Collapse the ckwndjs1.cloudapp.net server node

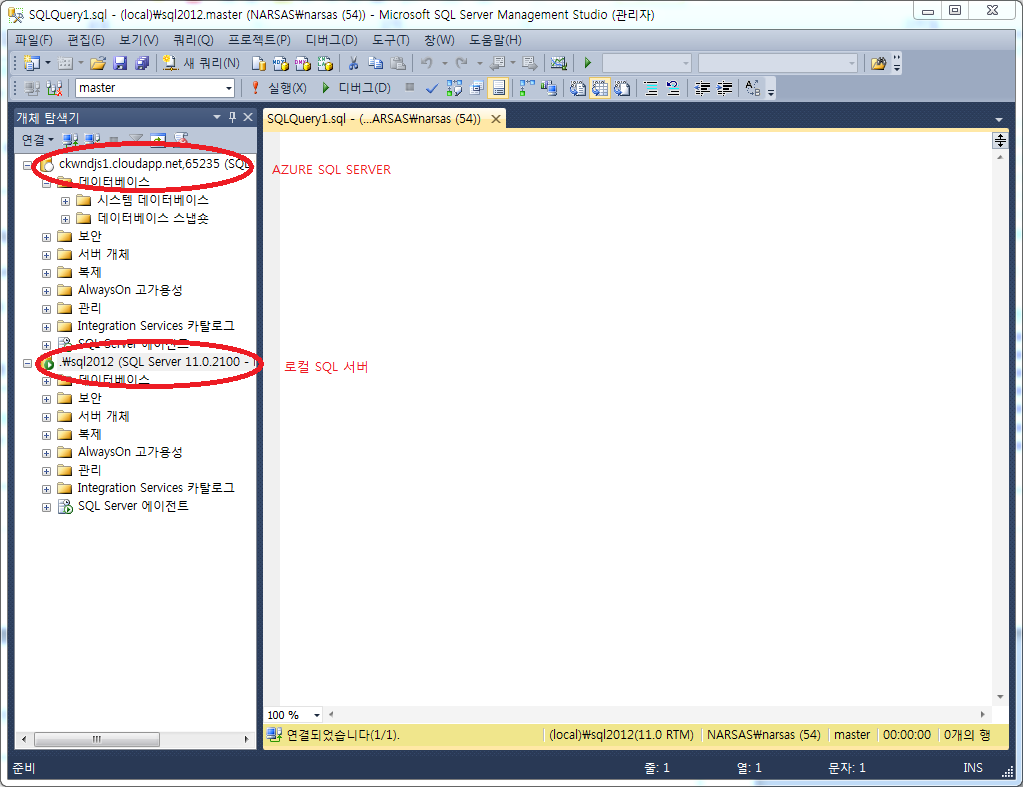point(27,165)
